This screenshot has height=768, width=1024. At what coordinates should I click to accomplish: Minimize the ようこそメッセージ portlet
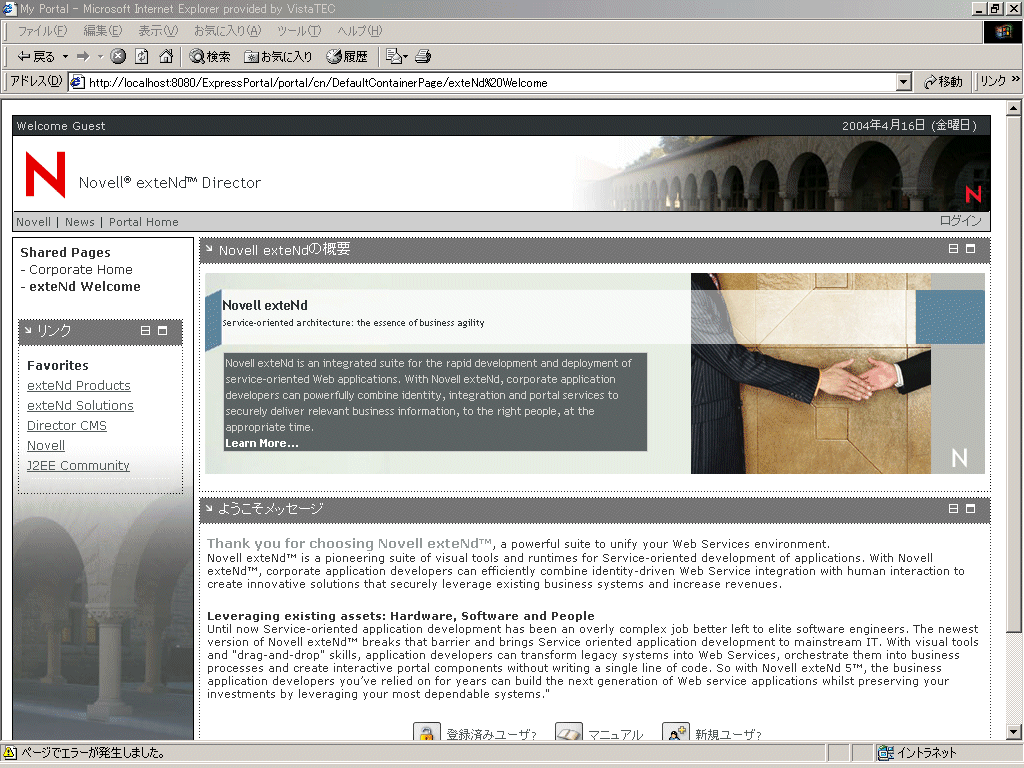click(953, 509)
